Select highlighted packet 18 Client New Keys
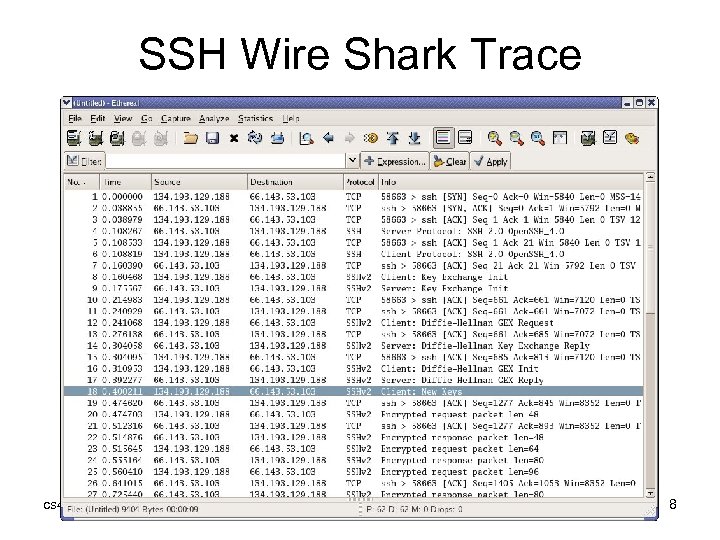720x540 pixels. [x=353, y=392]
